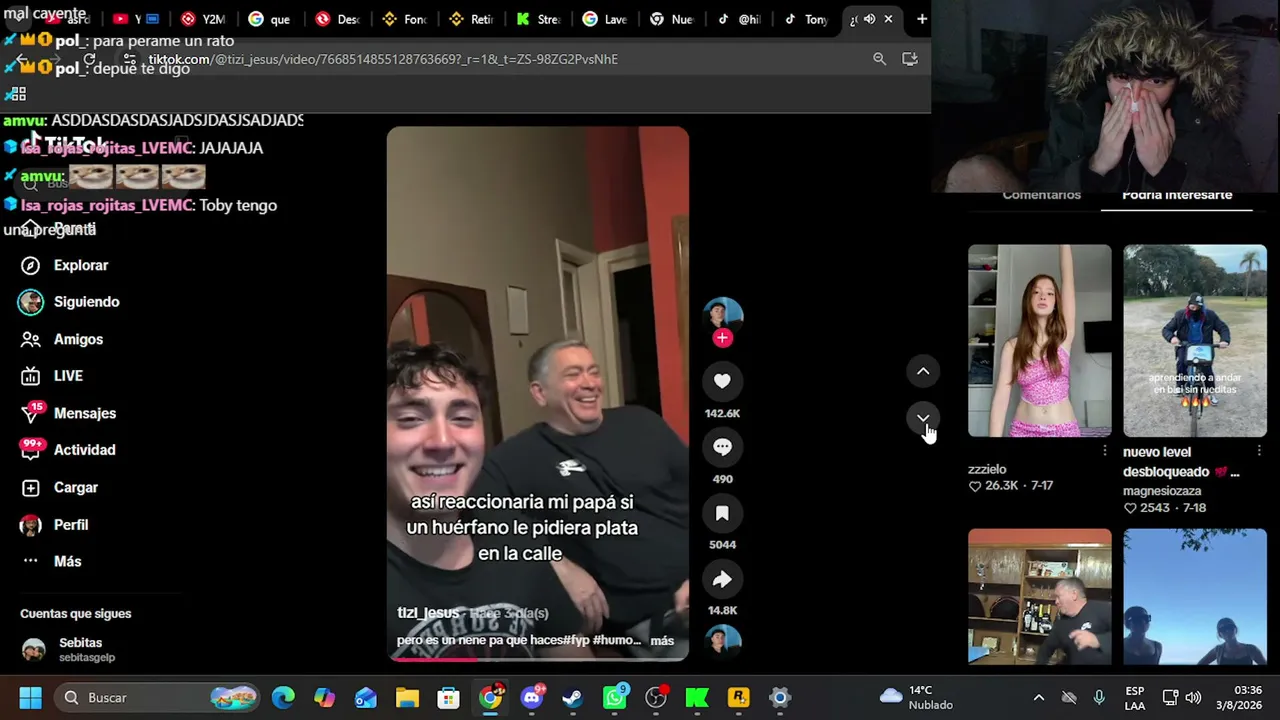The height and width of the screenshot is (720, 1280).
Task: Click the tizi_jesus username on video
Action: [x=428, y=613]
